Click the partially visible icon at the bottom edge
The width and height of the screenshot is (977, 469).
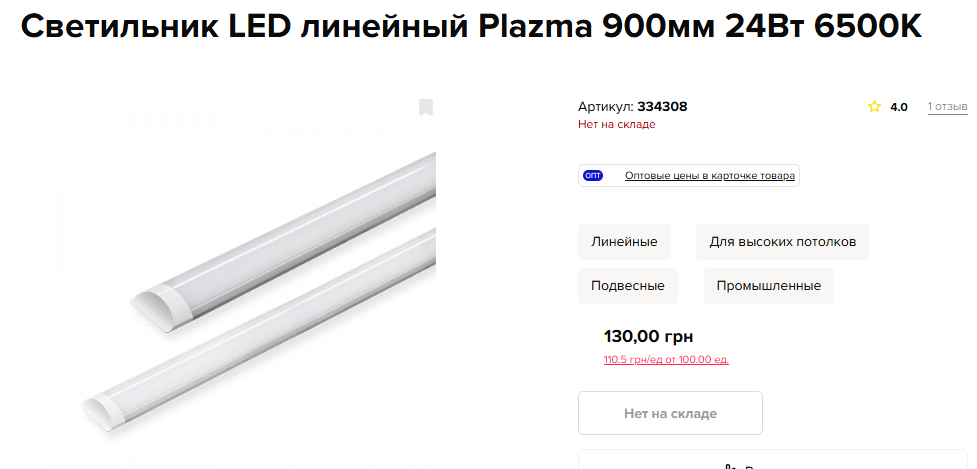pyautogui.click(x=729, y=464)
